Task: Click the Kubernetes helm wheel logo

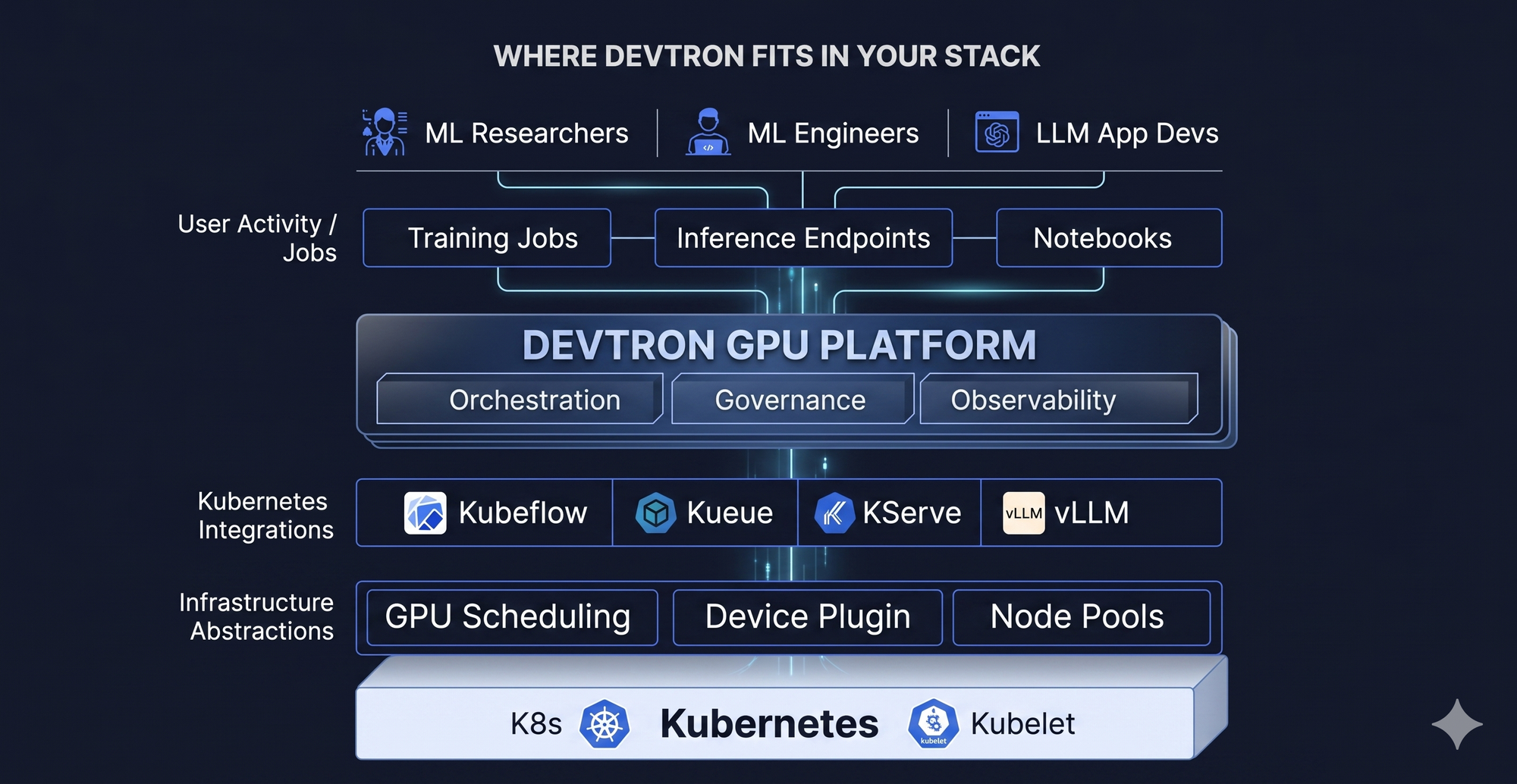Action: 605,724
